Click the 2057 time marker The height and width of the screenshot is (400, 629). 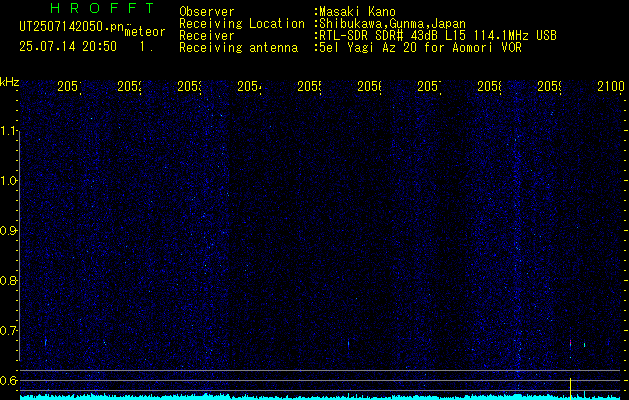(x=430, y=86)
